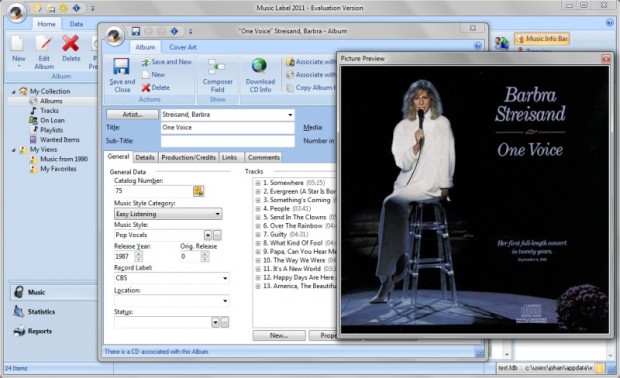This screenshot has height=378, width=620.
Task: Open Music section in navigation pane
Action: click(x=52, y=293)
